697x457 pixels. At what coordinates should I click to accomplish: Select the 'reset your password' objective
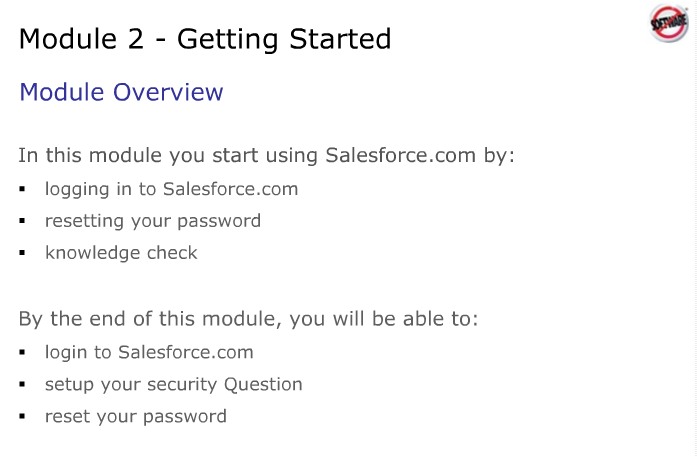[135, 417]
